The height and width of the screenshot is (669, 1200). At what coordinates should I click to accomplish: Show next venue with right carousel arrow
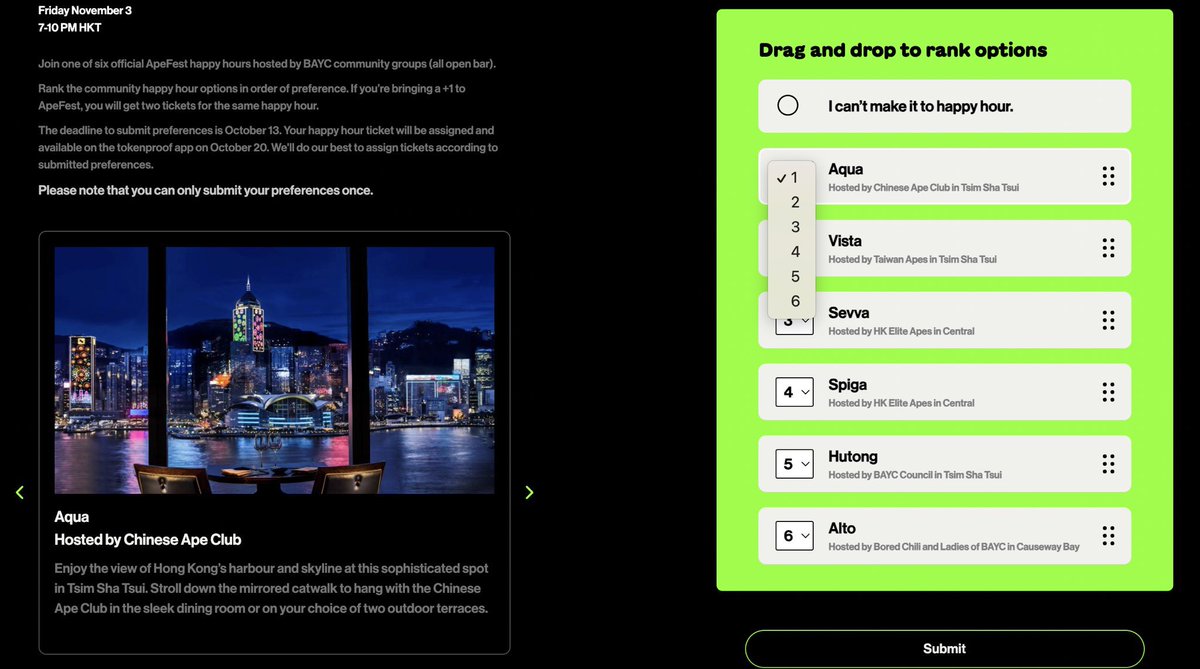pyautogui.click(x=529, y=492)
